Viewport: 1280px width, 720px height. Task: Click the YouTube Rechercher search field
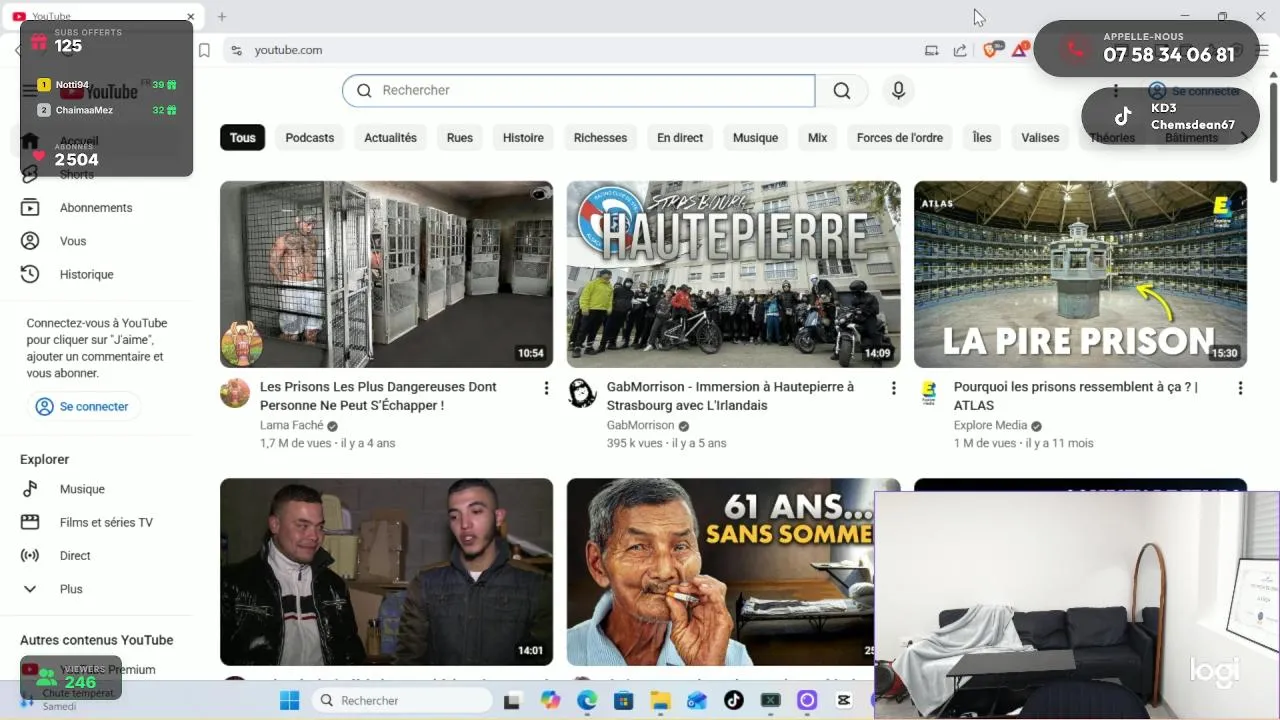pyautogui.click(x=578, y=91)
